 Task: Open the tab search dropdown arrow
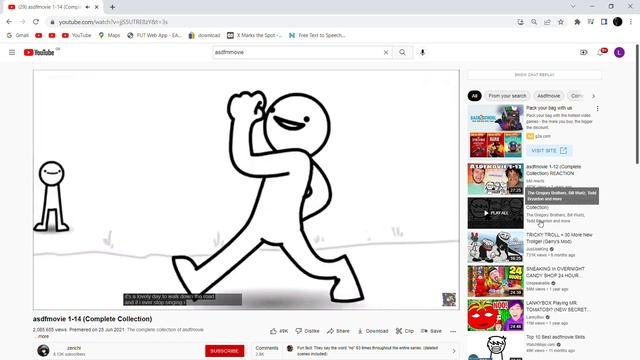573,7
